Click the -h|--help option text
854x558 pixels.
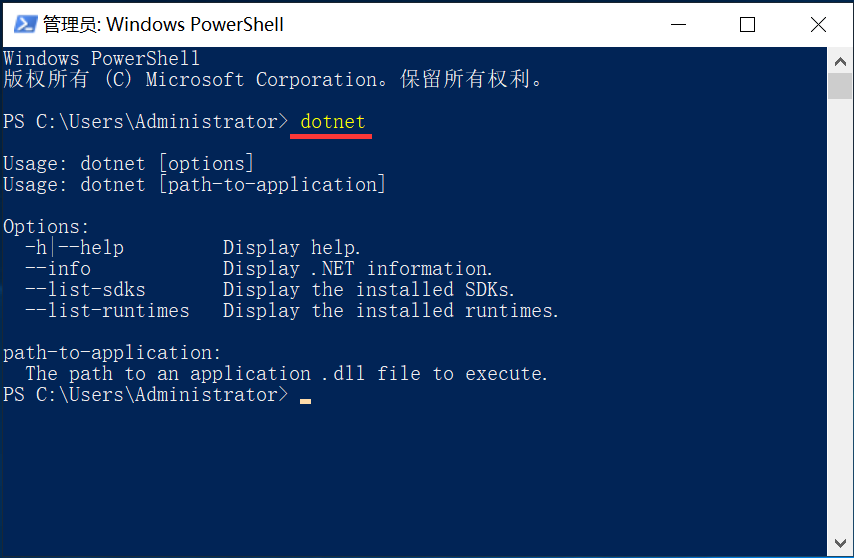(75, 248)
